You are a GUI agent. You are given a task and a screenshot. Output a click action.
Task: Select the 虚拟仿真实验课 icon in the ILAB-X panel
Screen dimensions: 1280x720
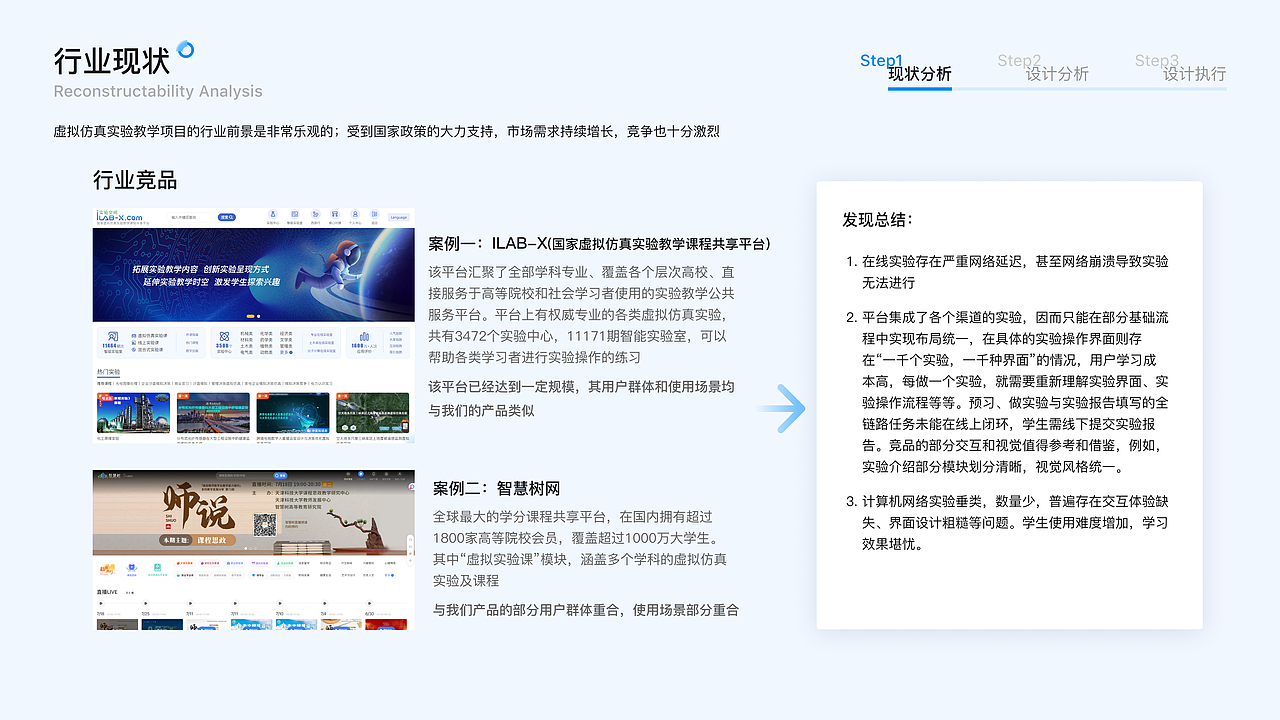click(x=134, y=335)
